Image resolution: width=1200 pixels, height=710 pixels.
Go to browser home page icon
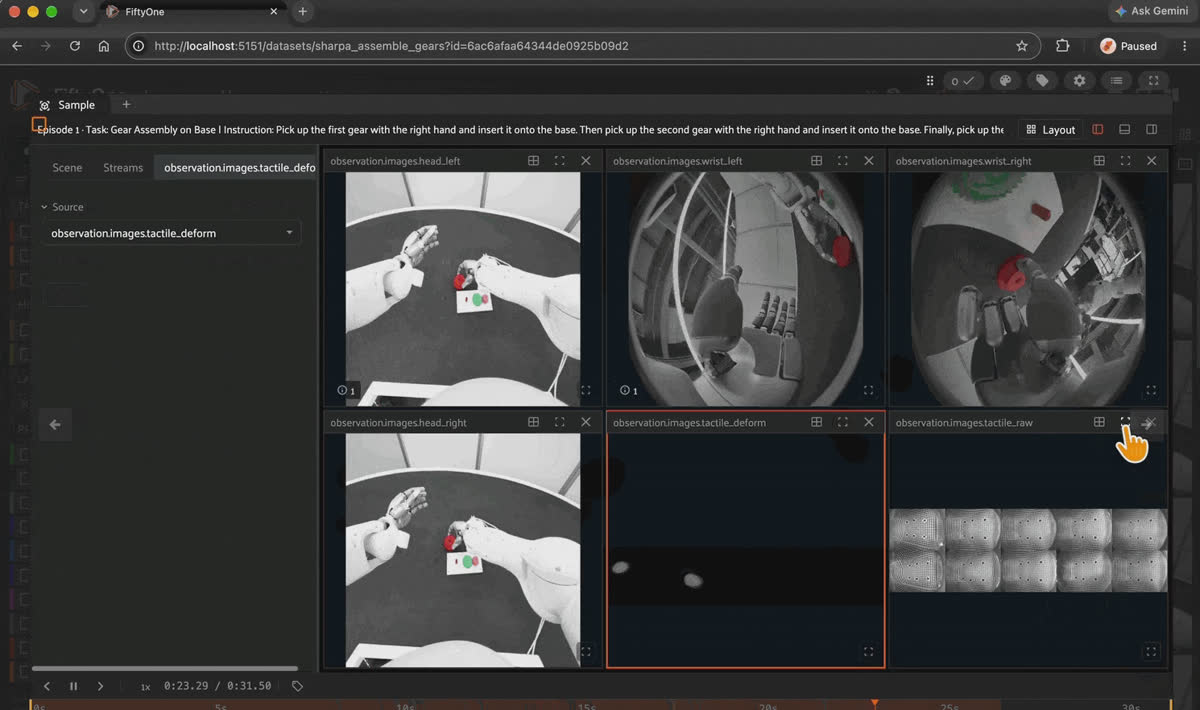point(103,46)
